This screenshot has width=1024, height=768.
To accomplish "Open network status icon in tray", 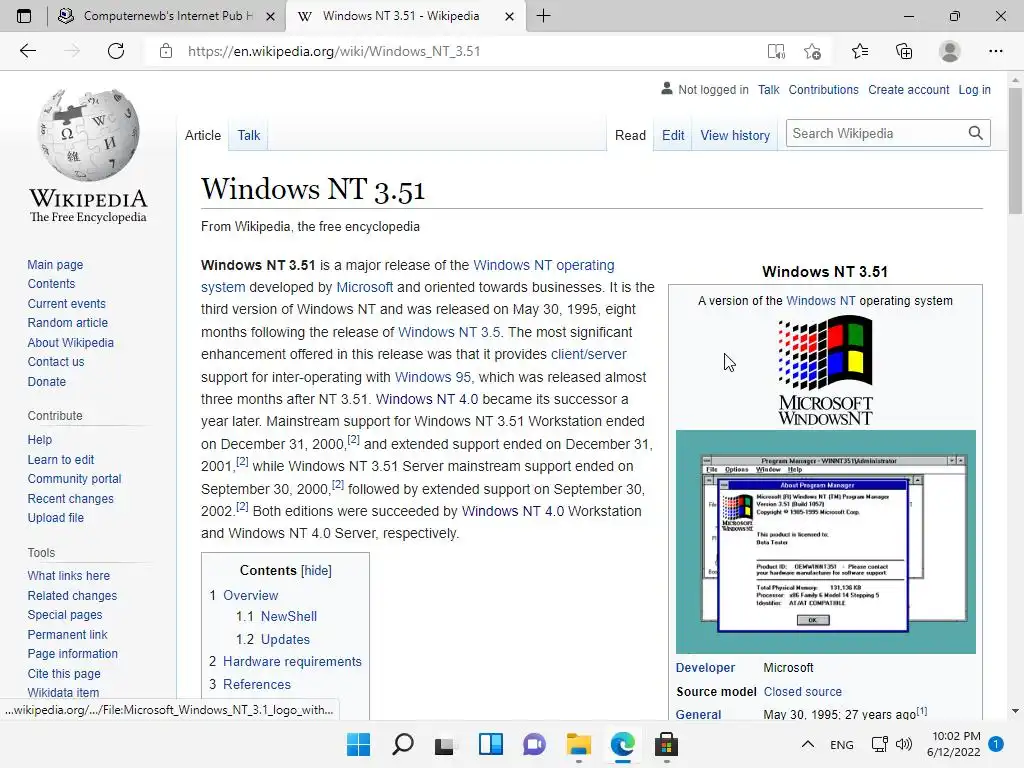I will (880, 744).
